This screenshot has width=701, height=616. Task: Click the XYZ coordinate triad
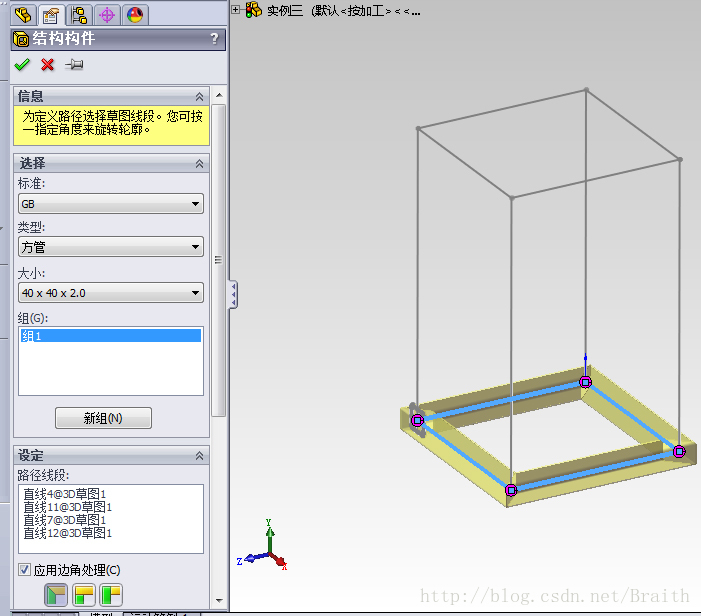[264, 545]
